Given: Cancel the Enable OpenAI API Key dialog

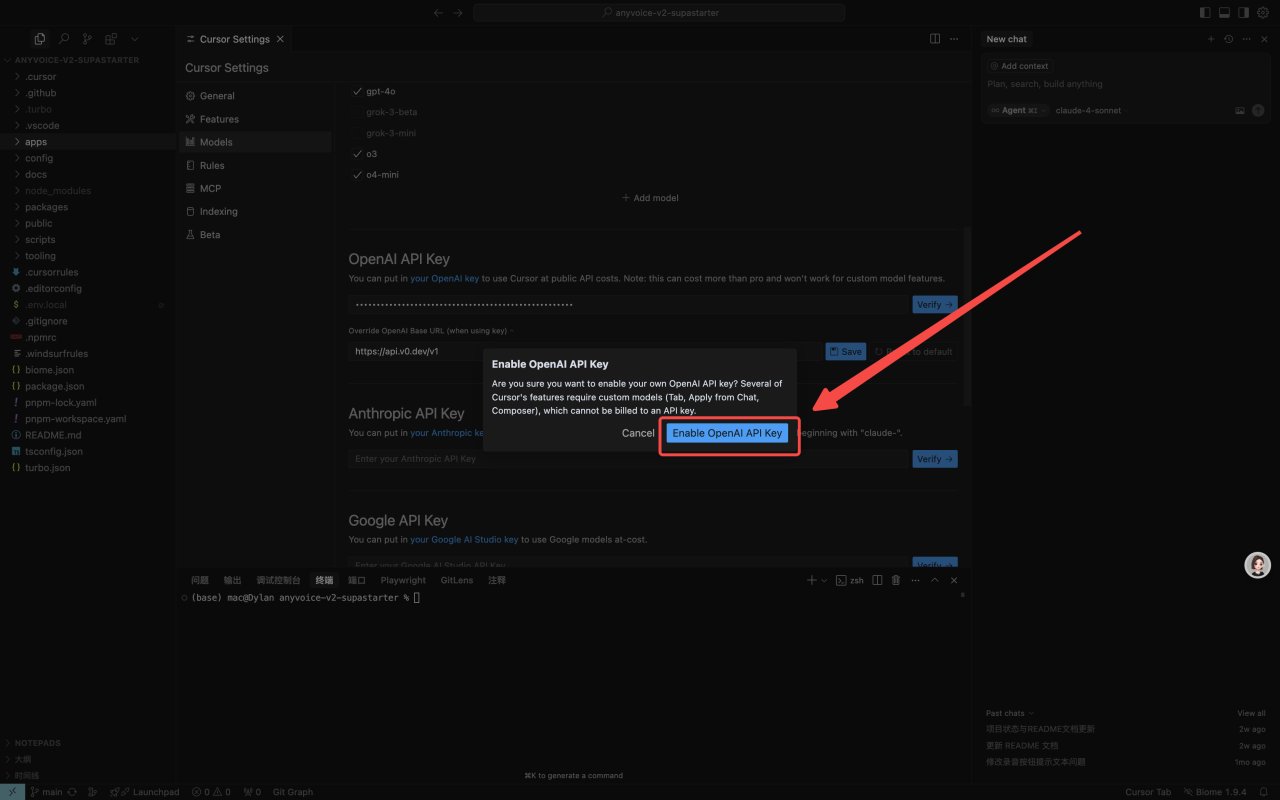Looking at the screenshot, I should coord(638,433).
